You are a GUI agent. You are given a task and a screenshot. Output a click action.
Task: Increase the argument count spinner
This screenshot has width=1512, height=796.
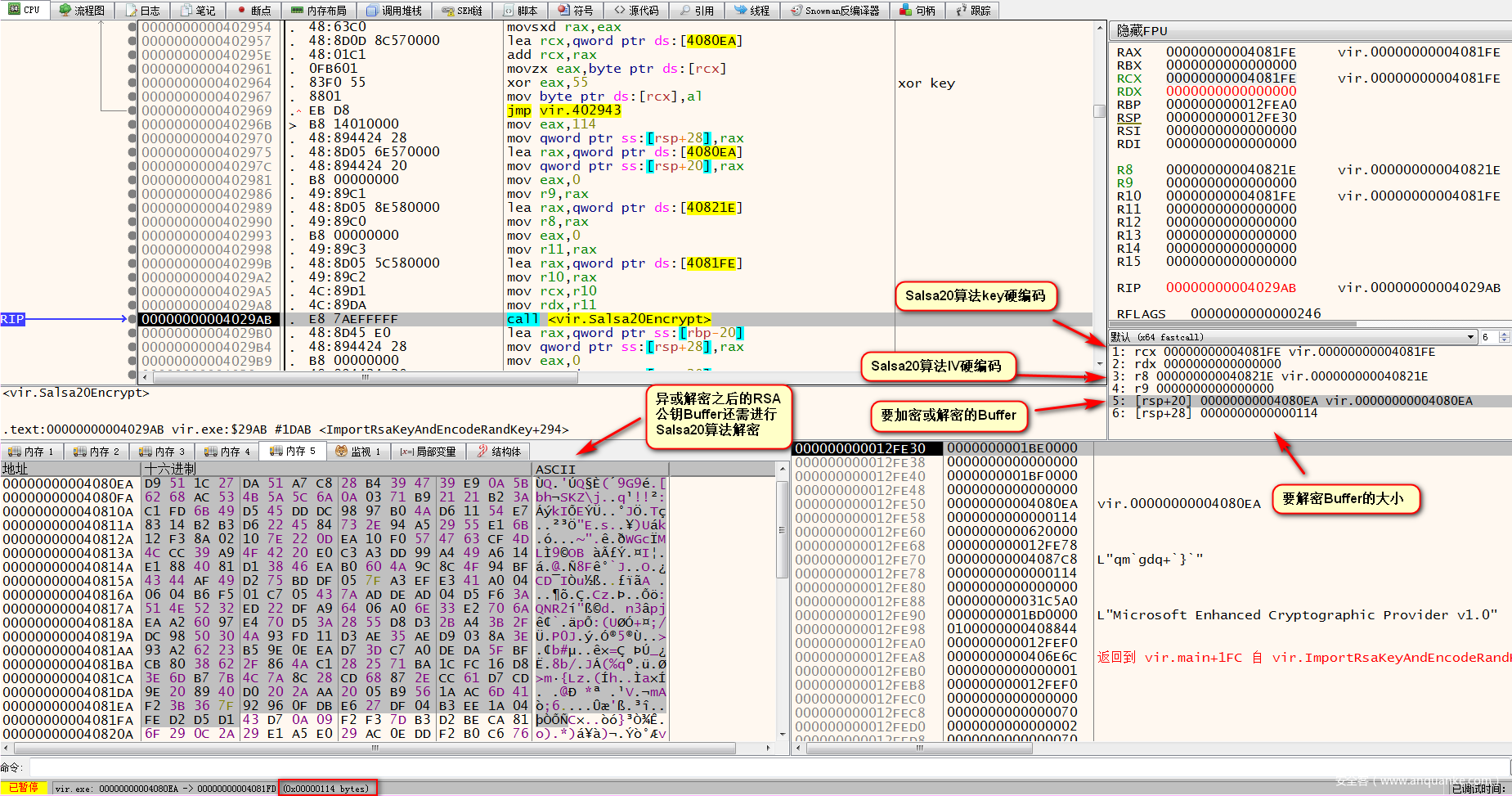coord(1505,334)
